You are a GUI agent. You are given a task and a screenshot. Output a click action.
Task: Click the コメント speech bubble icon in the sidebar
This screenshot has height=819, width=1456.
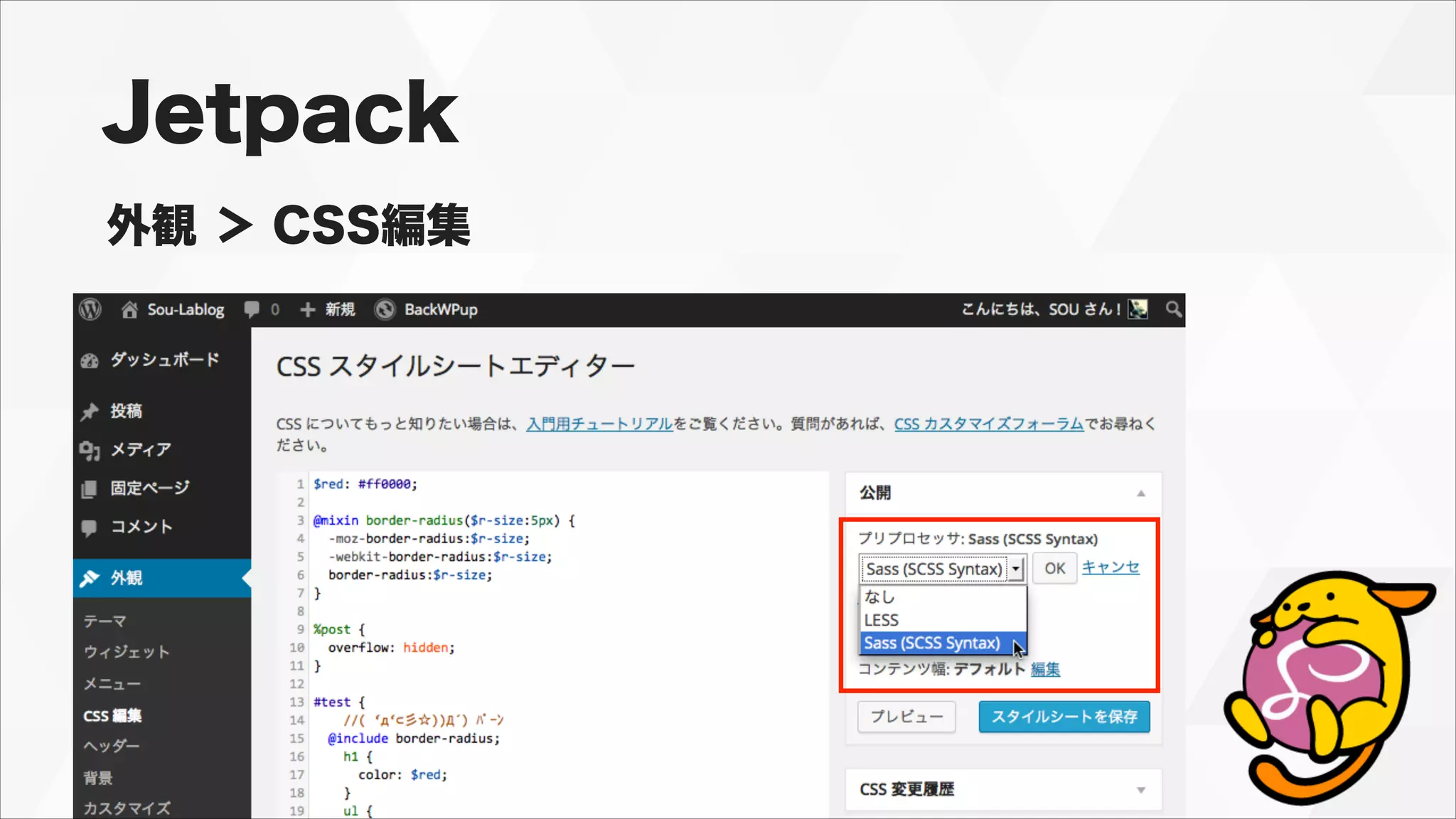[x=89, y=528]
